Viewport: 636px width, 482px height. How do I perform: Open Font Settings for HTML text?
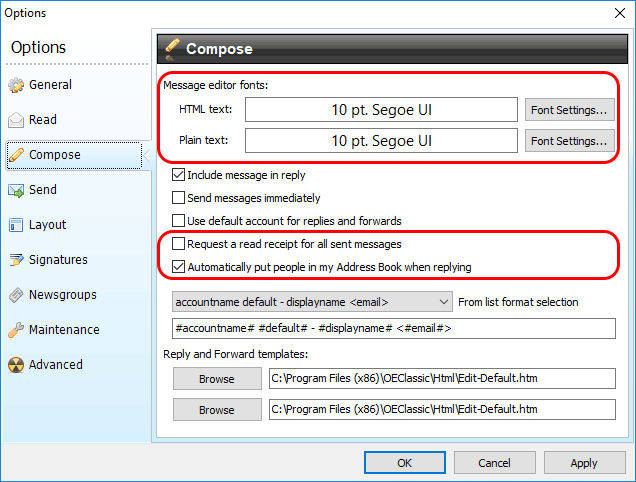point(569,110)
